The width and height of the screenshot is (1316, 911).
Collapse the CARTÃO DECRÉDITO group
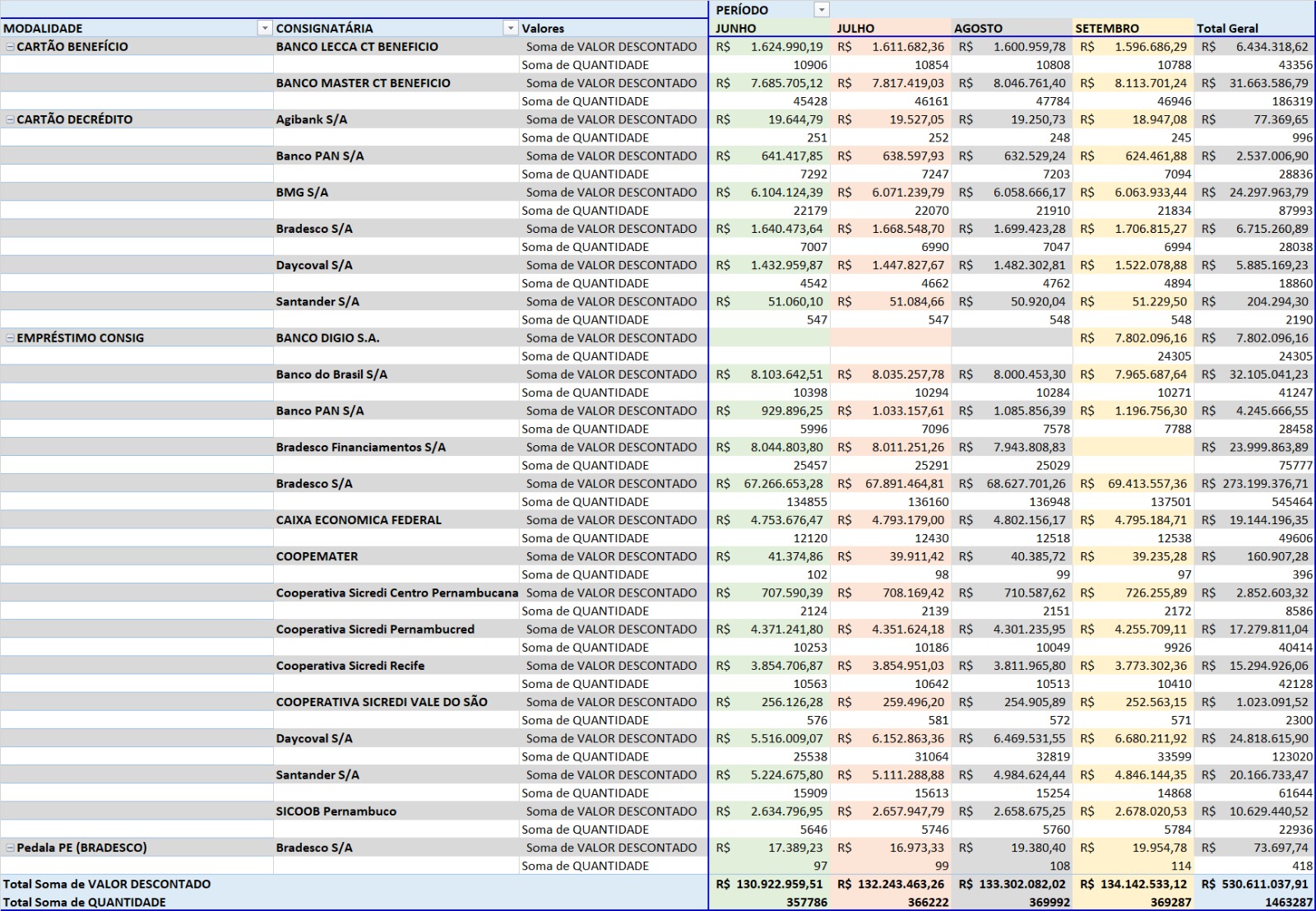pos(10,119)
